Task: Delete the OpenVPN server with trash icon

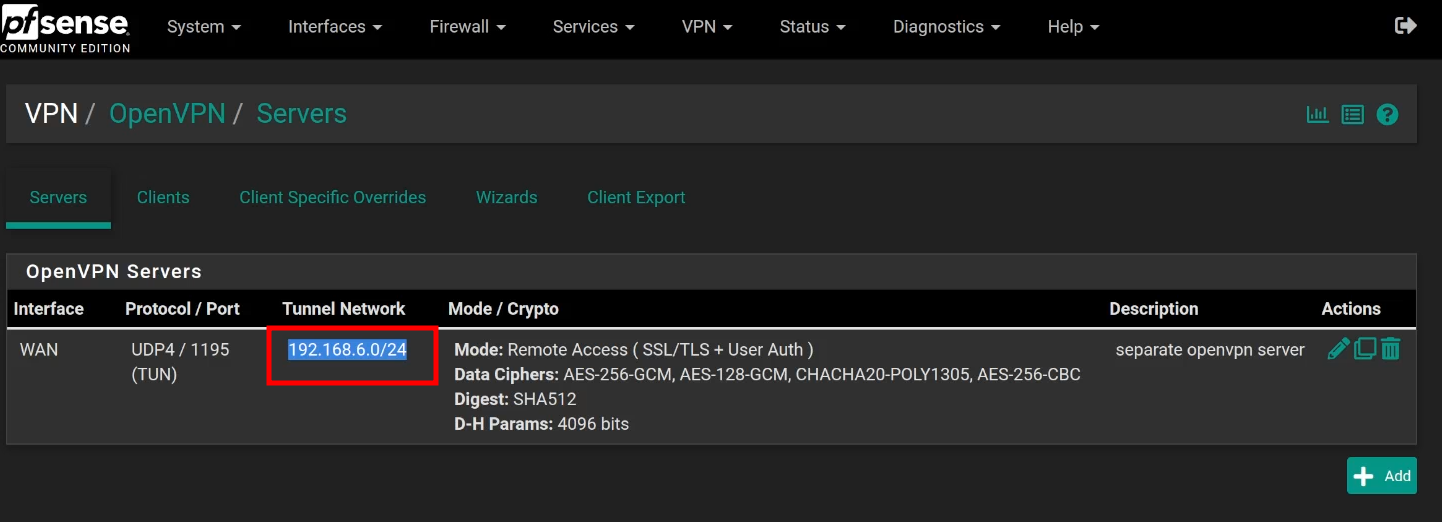Action: (1390, 349)
